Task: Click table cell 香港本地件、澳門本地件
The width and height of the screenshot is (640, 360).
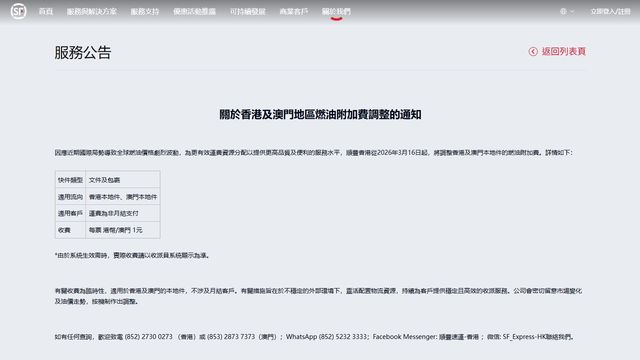Action: 123,197
